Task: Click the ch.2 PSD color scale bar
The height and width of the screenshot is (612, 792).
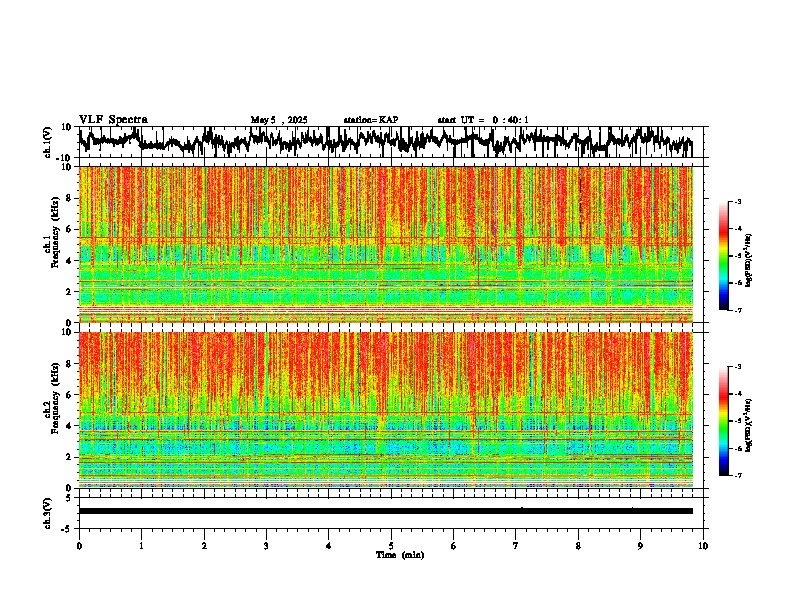Action: coord(723,421)
